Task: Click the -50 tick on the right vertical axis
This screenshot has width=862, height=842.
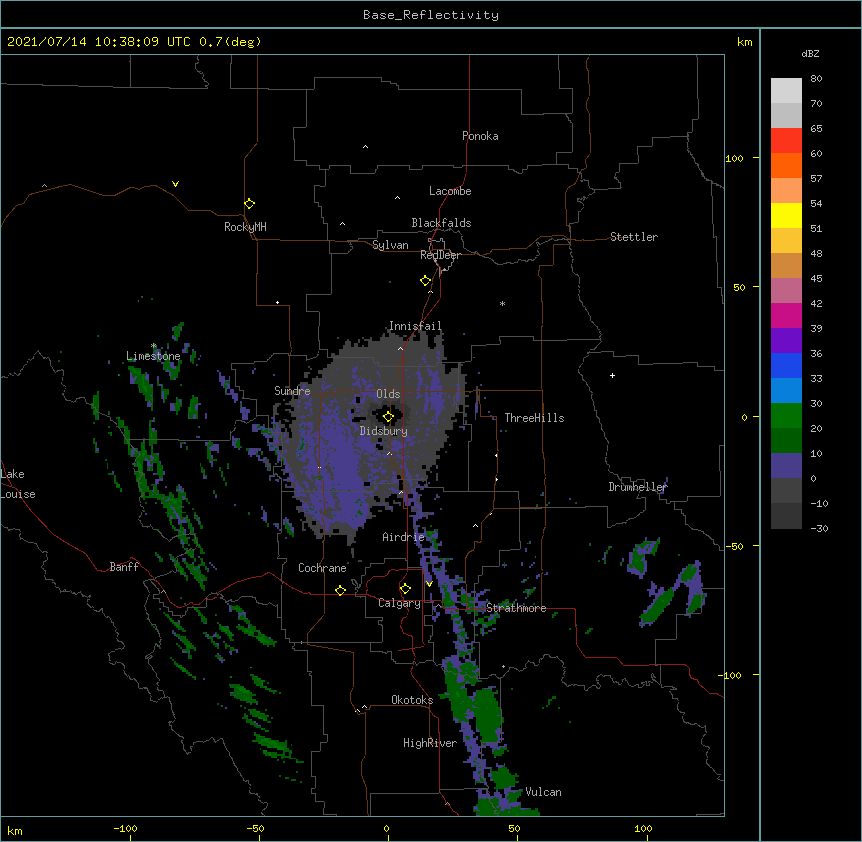Action: [x=734, y=546]
